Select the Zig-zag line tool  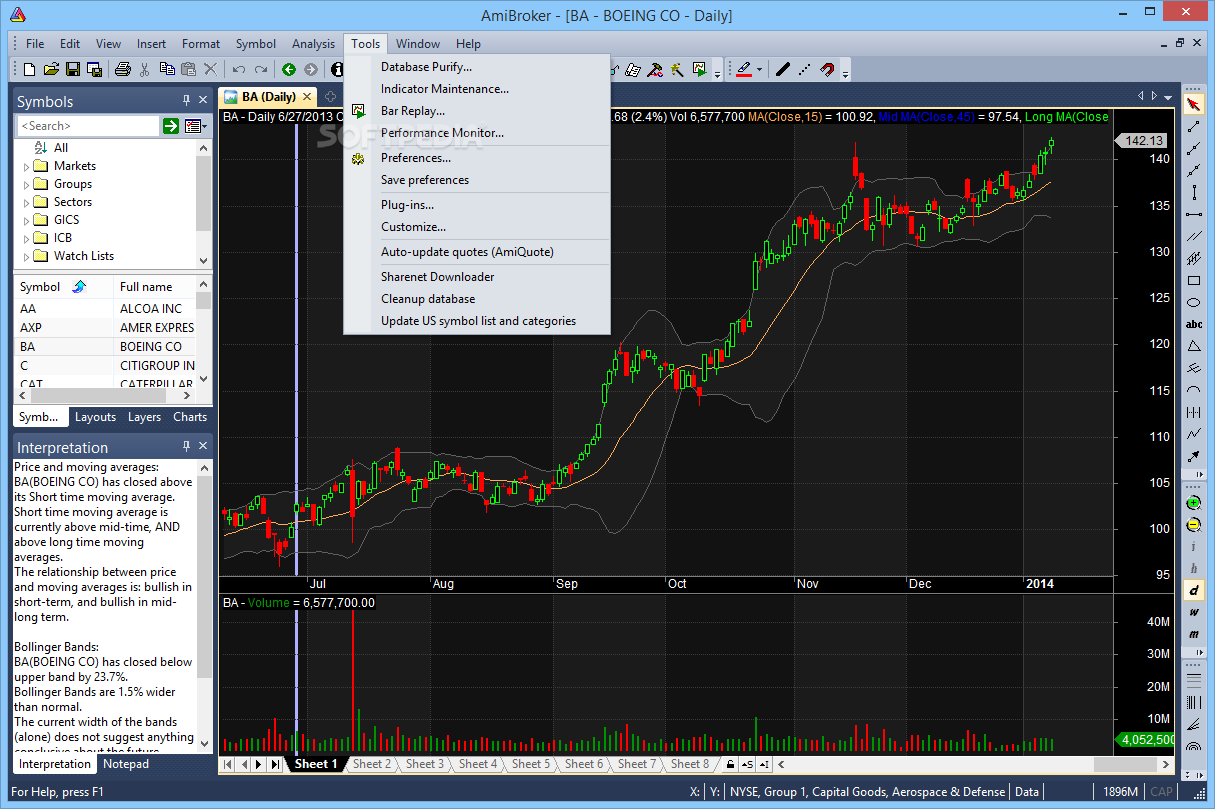1193,434
